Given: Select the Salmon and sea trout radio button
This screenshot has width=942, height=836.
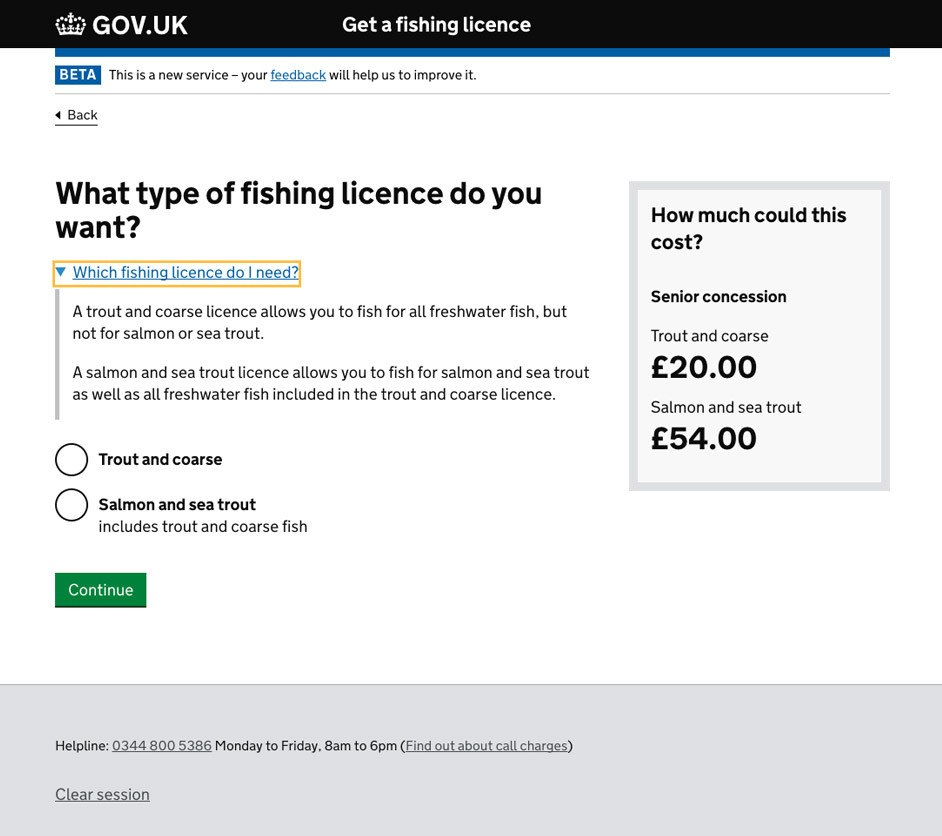Looking at the screenshot, I should click(71, 505).
